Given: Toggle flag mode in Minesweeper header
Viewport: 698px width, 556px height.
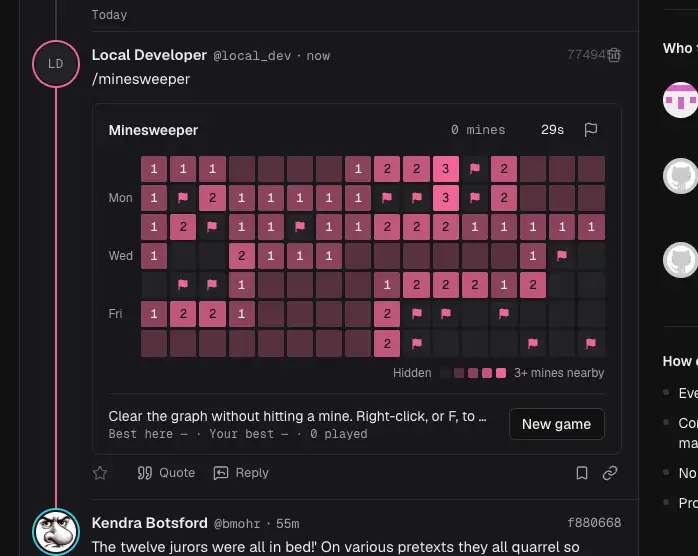Looking at the screenshot, I should coord(591,130).
